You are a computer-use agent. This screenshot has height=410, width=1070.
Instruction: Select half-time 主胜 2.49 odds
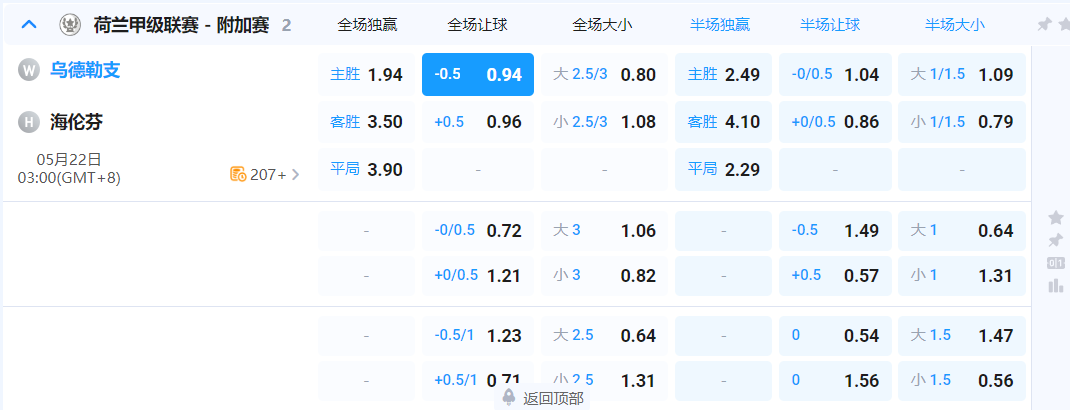click(723, 74)
